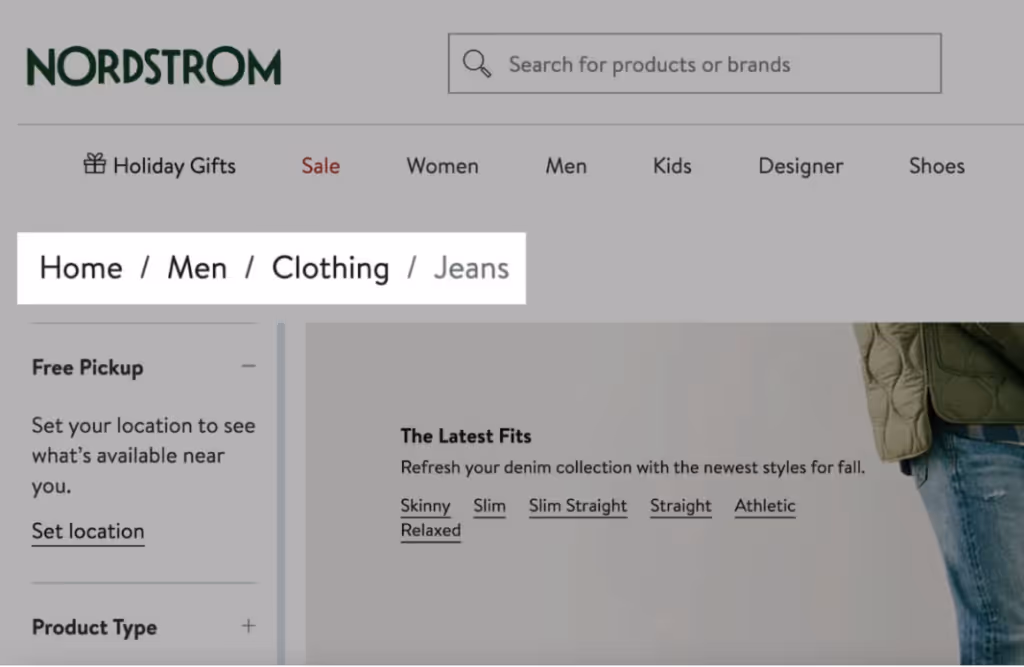This screenshot has width=1024, height=667.
Task: Open the Relaxed jeans category
Action: tap(430, 530)
